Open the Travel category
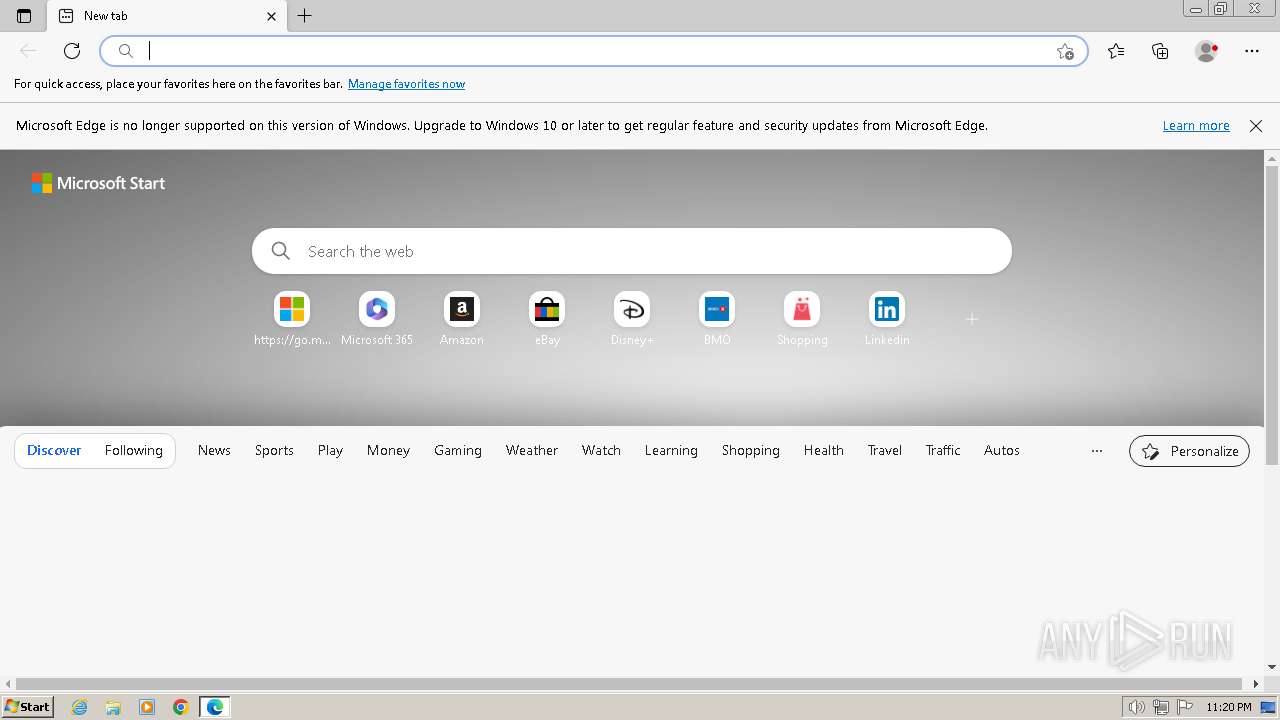The width and height of the screenshot is (1280, 720). point(885,451)
